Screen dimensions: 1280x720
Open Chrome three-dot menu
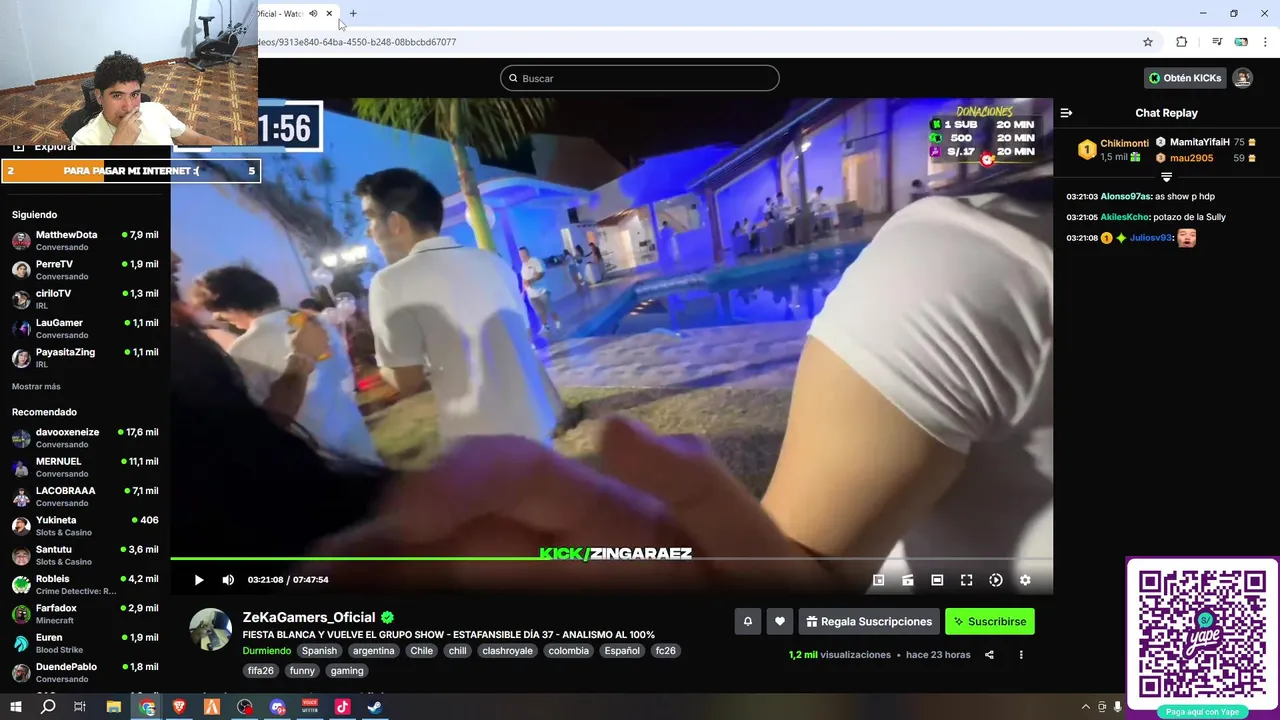[1265, 42]
